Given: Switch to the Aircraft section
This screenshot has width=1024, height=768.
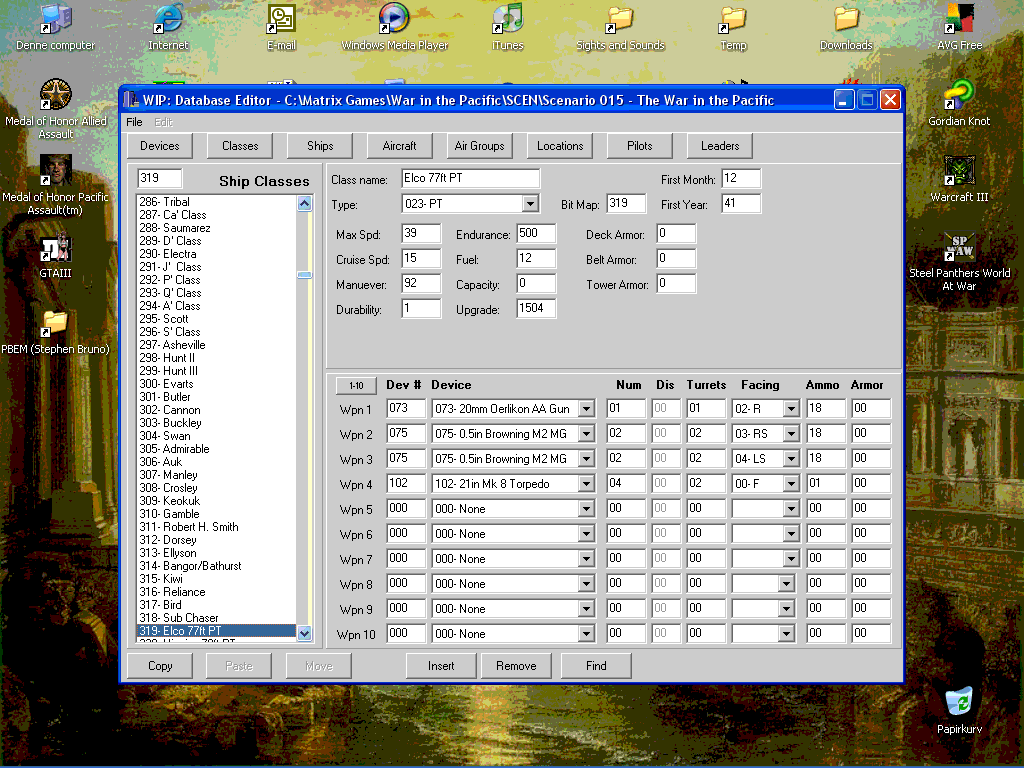Looking at the screenshot, I should [400, 146].
